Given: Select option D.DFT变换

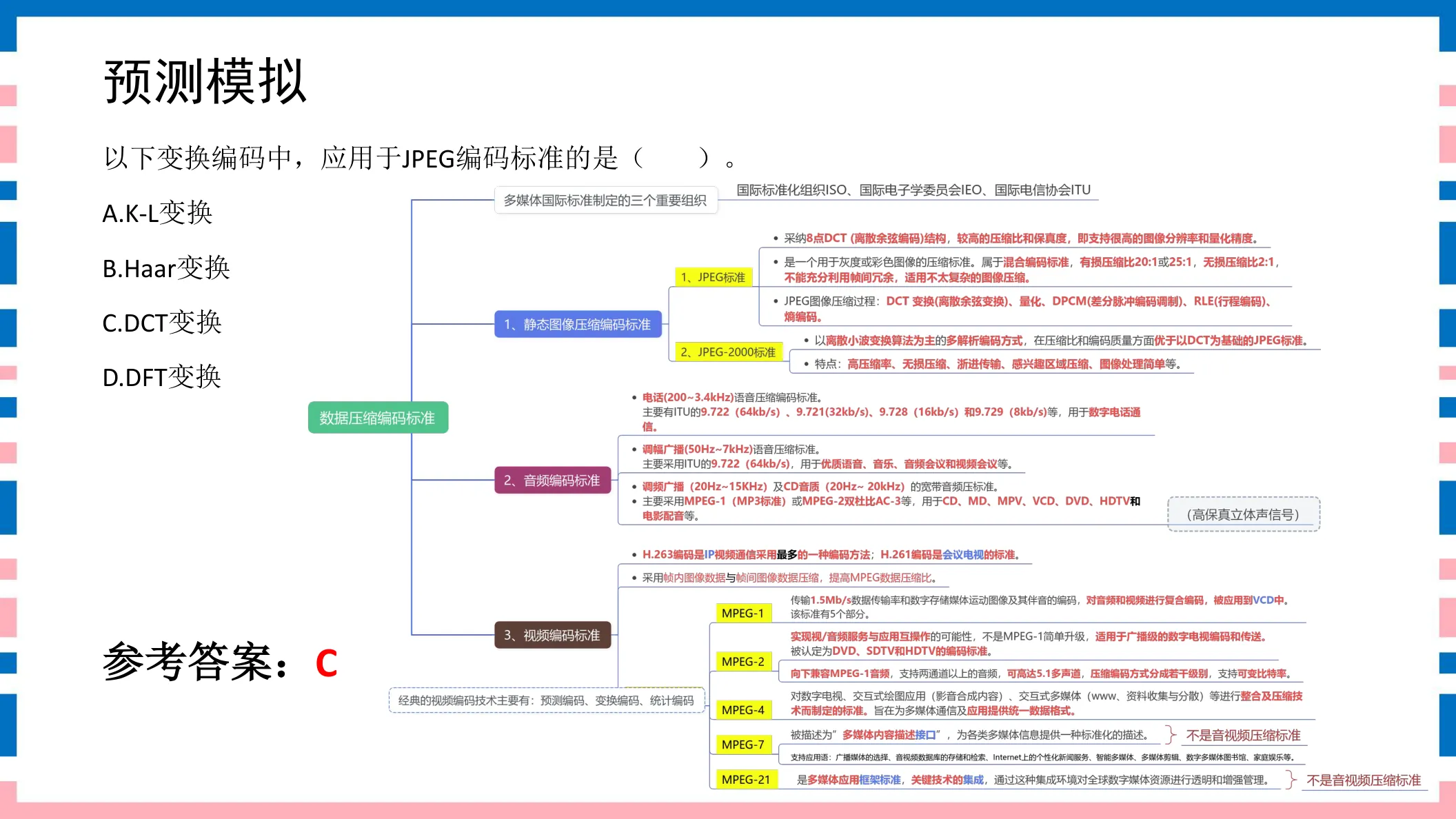Looking at the screenshot, I should (x=161, y=376).
